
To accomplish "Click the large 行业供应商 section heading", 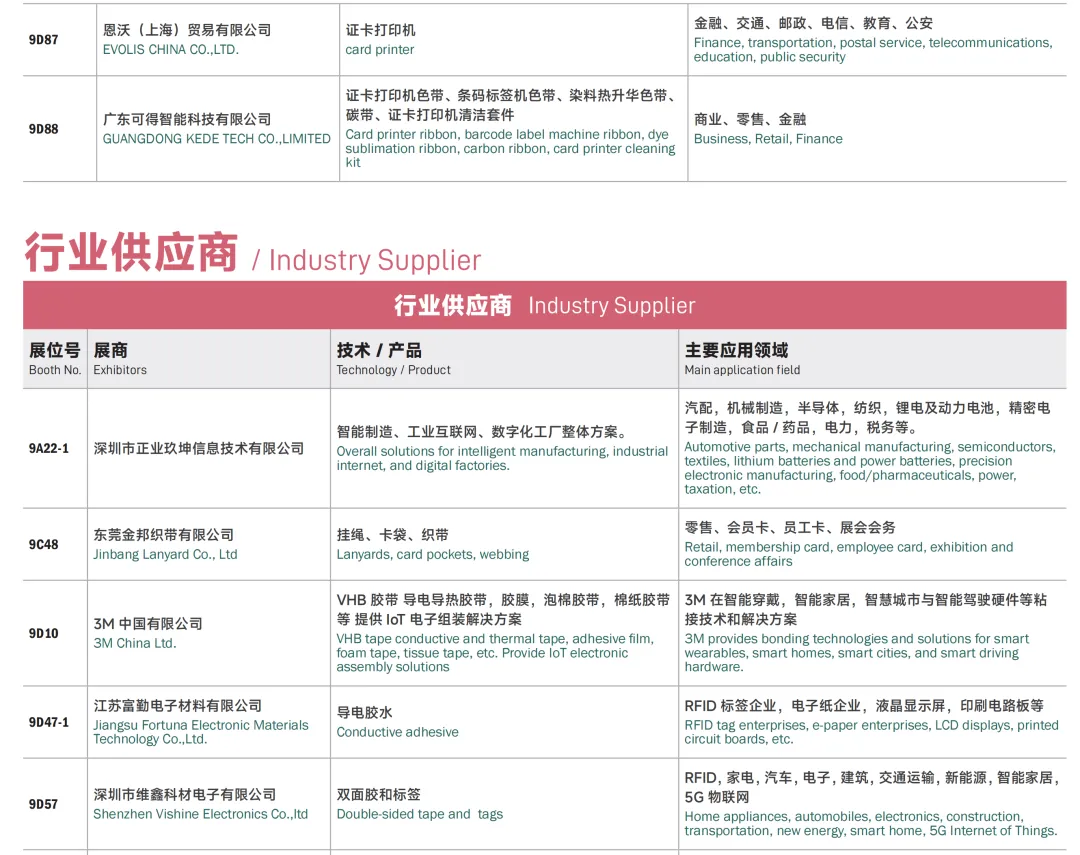I will 131,252.
